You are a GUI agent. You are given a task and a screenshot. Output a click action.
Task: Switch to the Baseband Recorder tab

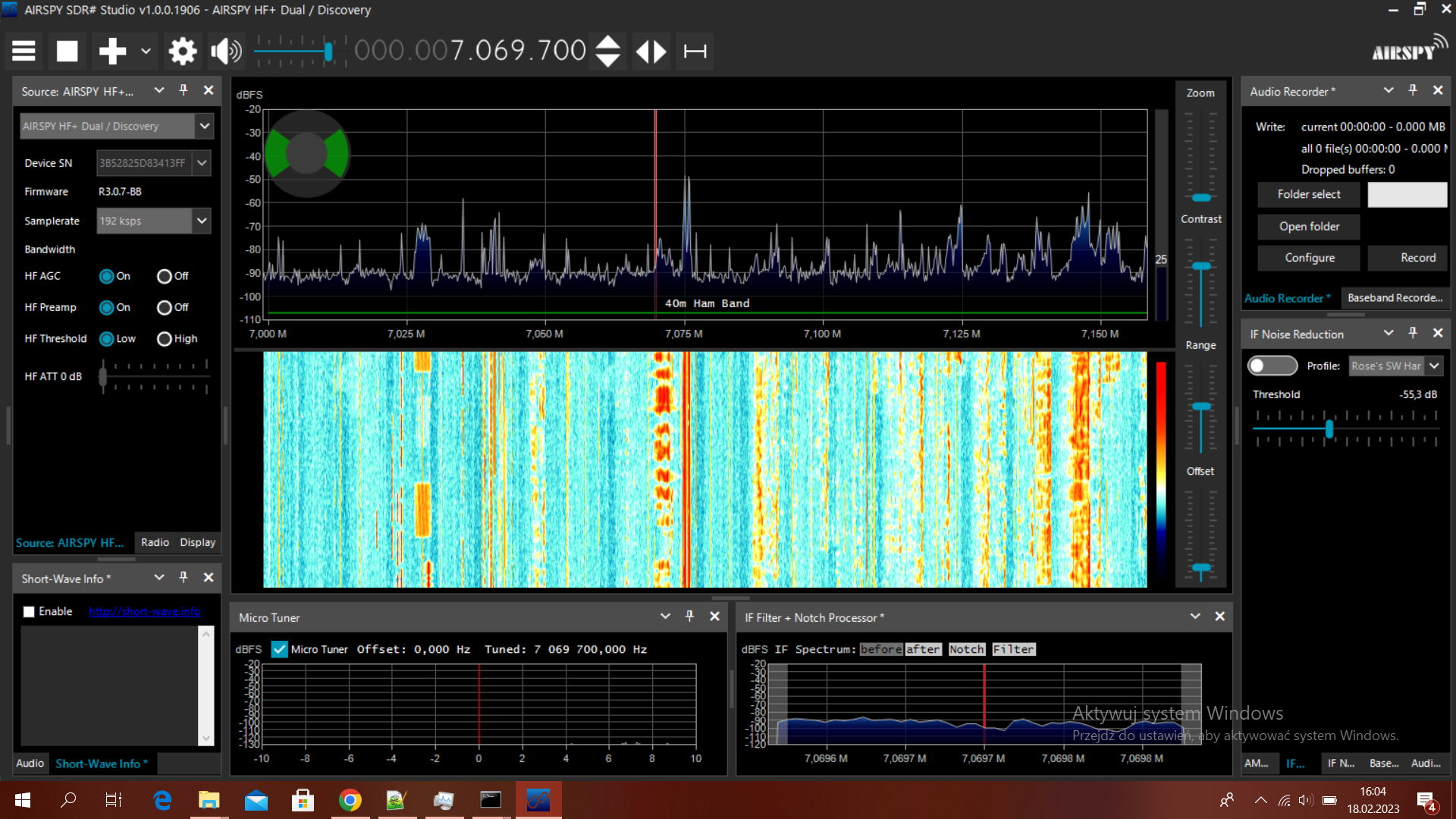click(x=1395, y=297)
